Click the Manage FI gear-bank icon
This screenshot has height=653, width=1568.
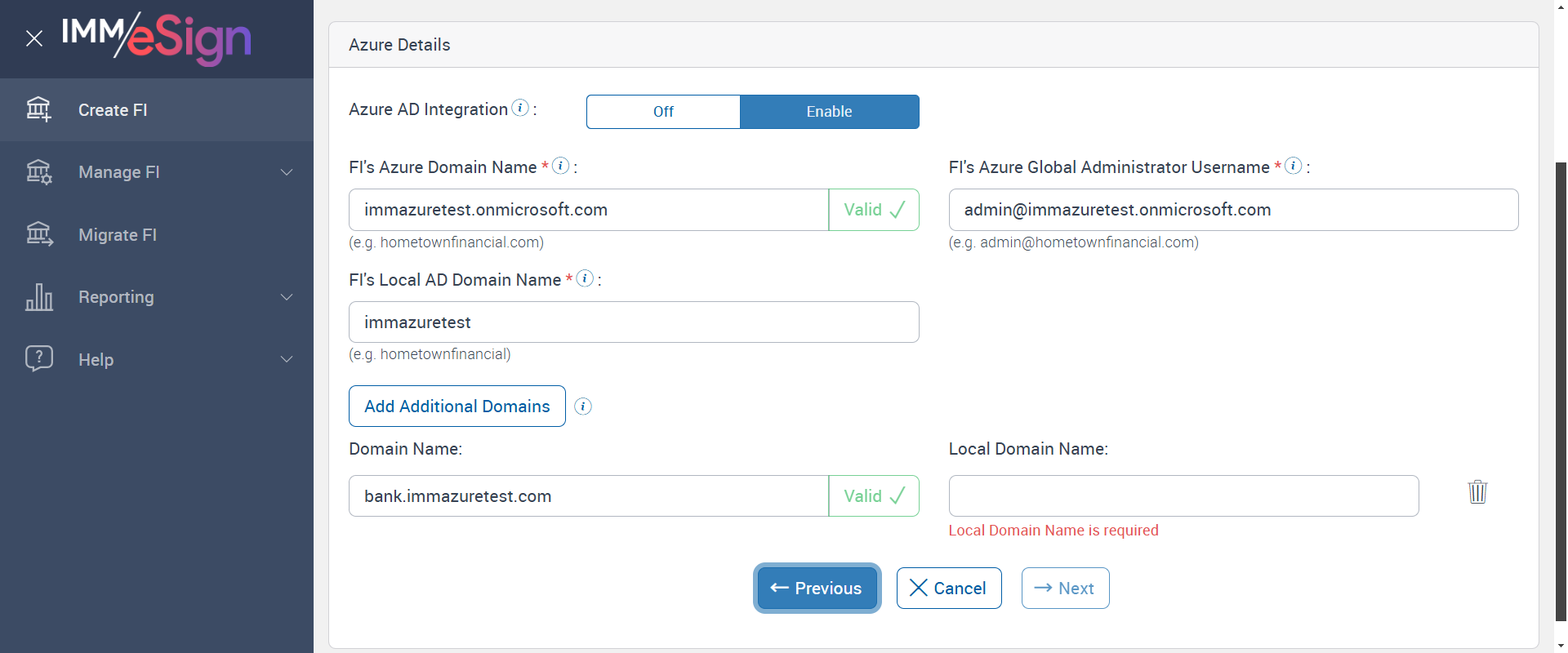38,172
